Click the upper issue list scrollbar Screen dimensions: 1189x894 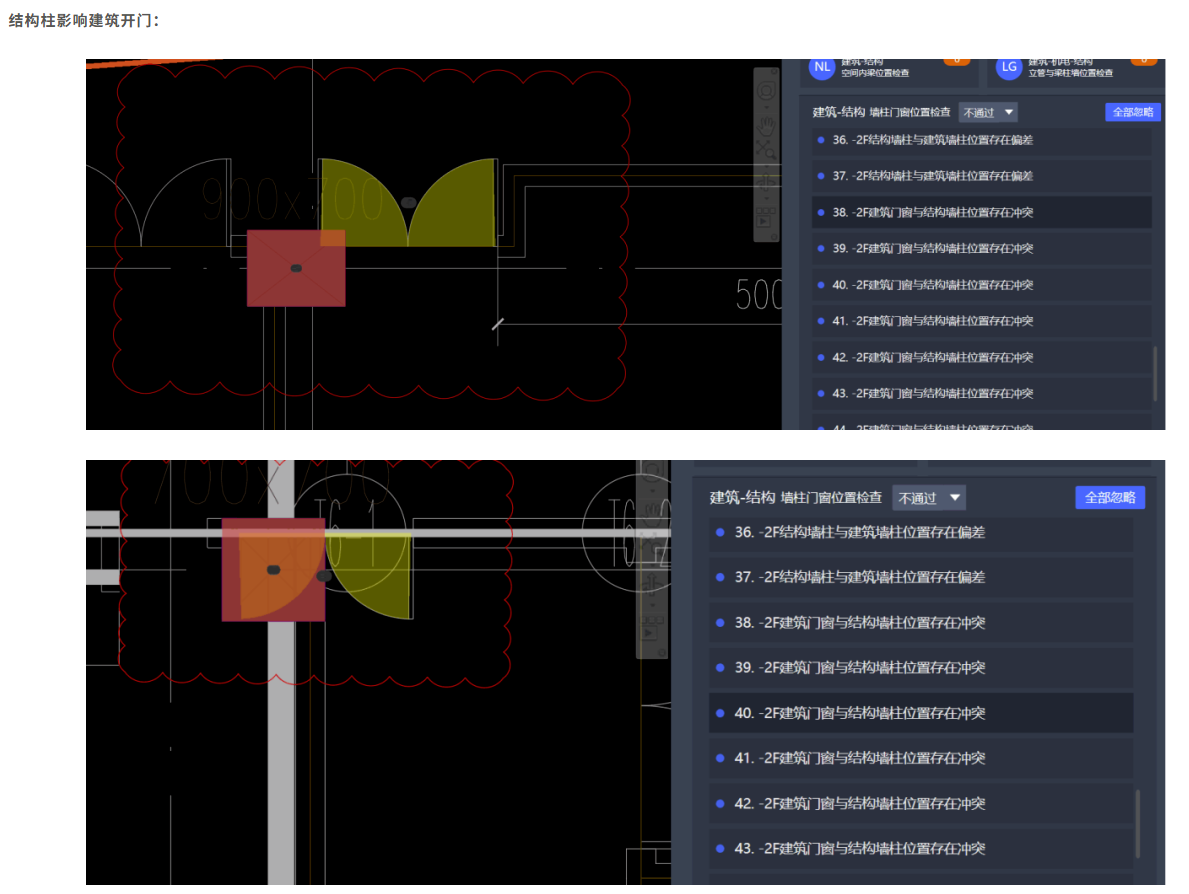[1155, 373]
